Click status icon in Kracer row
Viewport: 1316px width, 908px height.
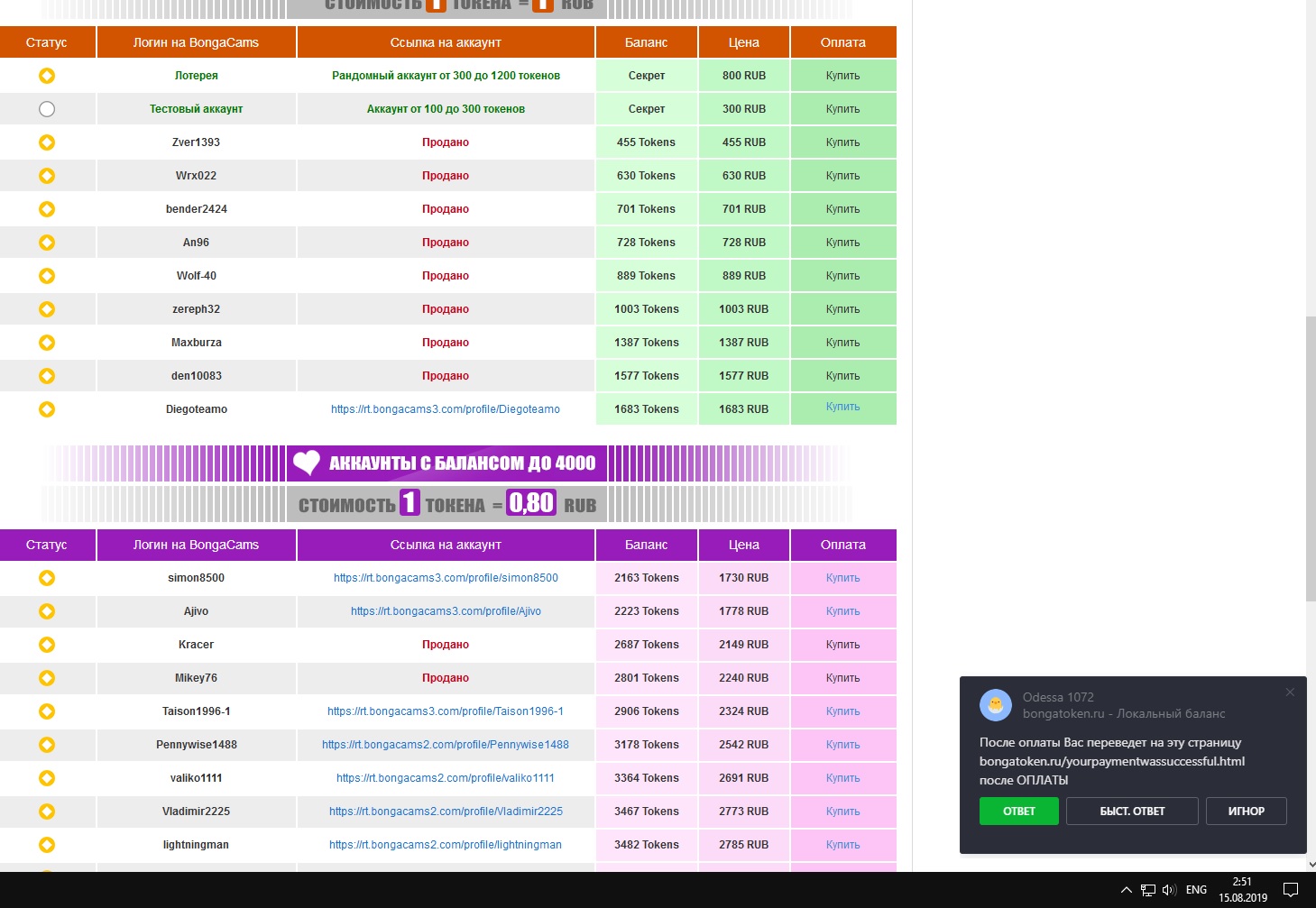click(x=47, y=645)
